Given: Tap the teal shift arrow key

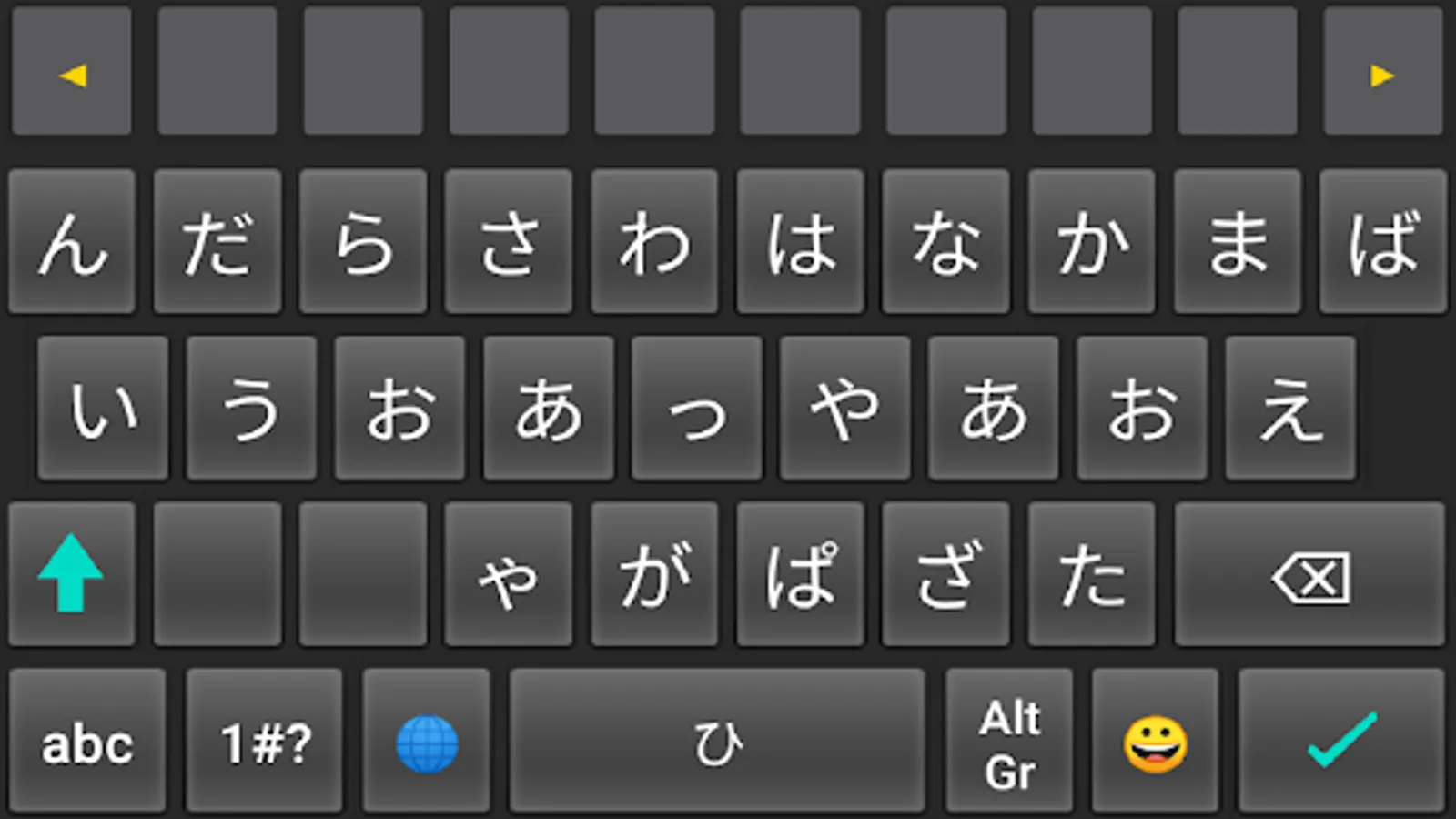Looking at the screenshot, I should click(72, 573).
